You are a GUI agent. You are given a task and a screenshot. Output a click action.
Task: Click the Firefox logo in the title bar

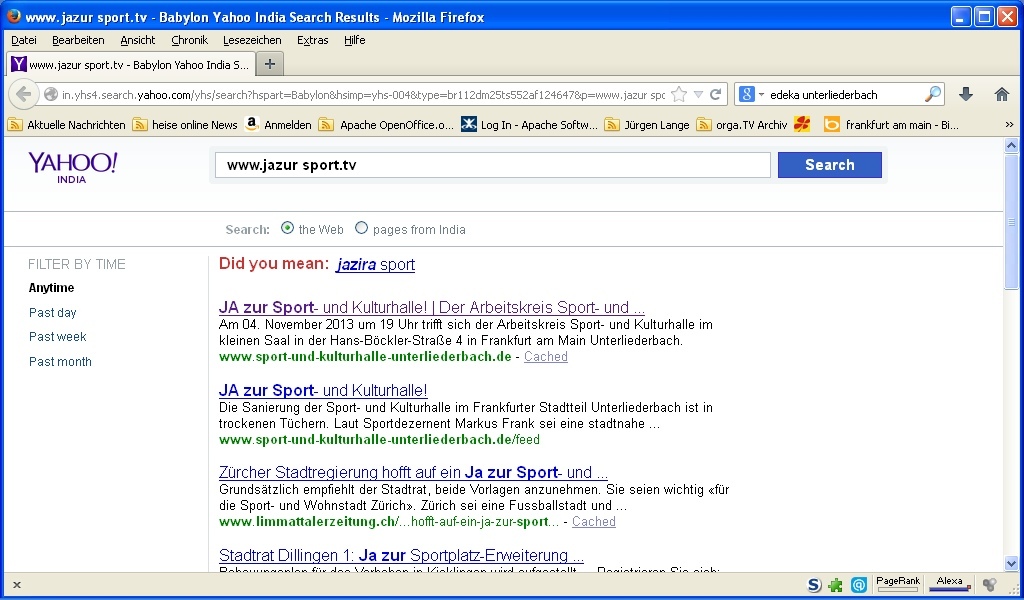(14, 16)
